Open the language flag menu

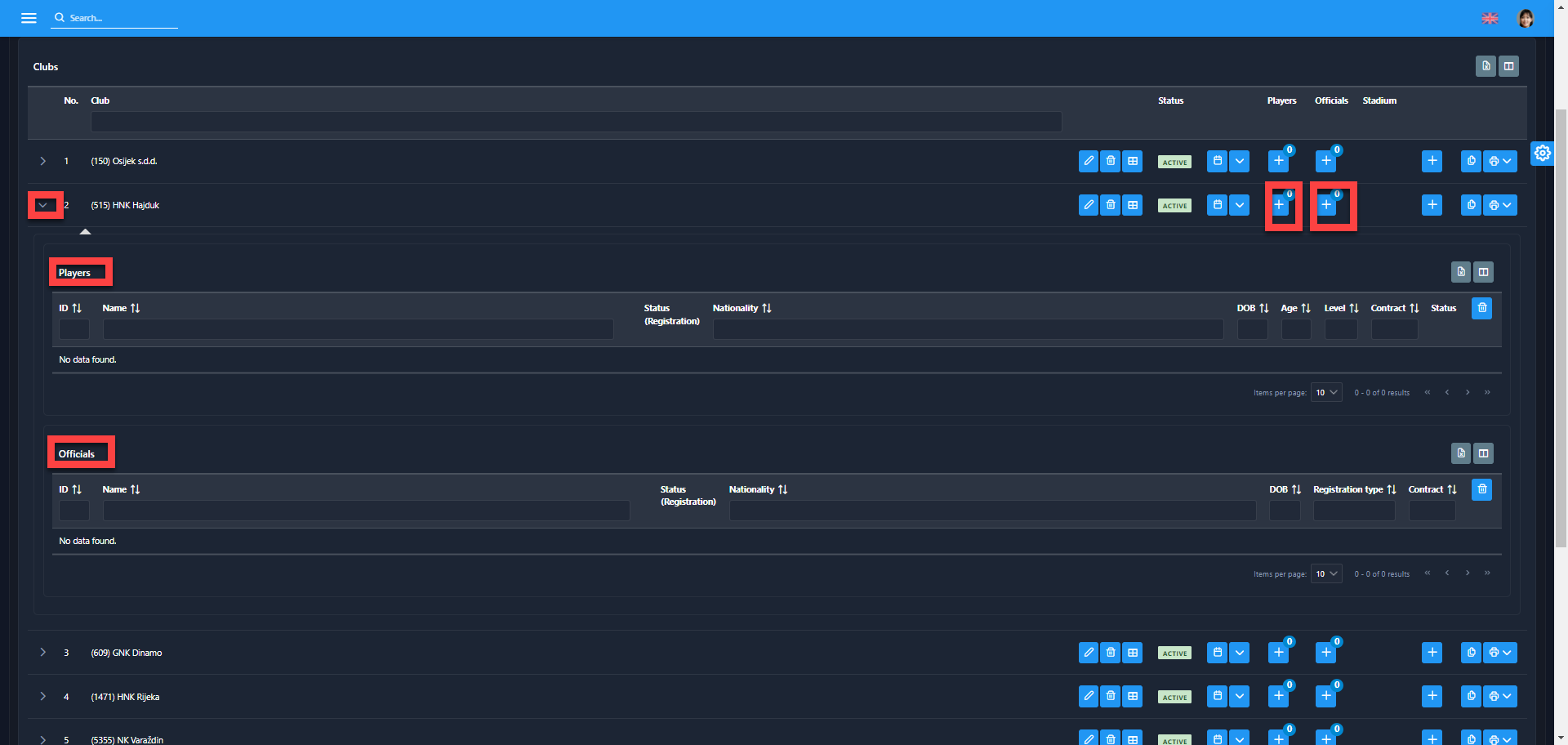(1490, 18)
